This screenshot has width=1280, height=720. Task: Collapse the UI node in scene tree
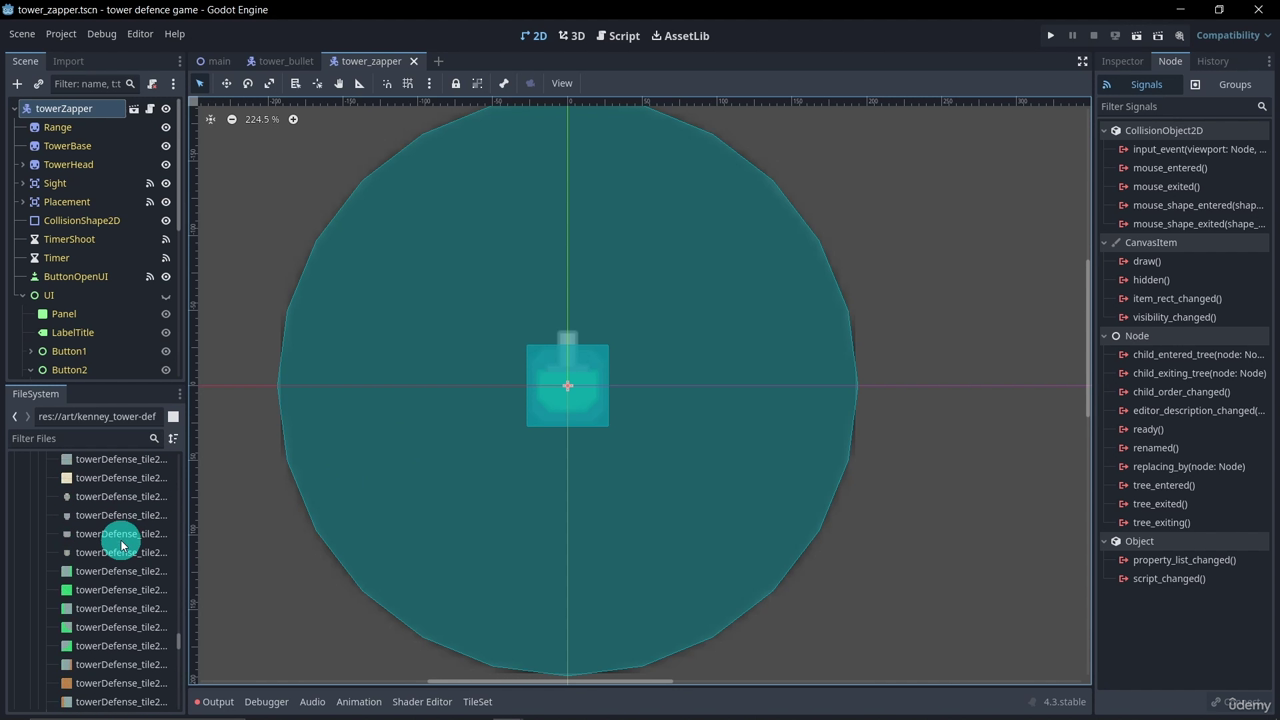22,296
